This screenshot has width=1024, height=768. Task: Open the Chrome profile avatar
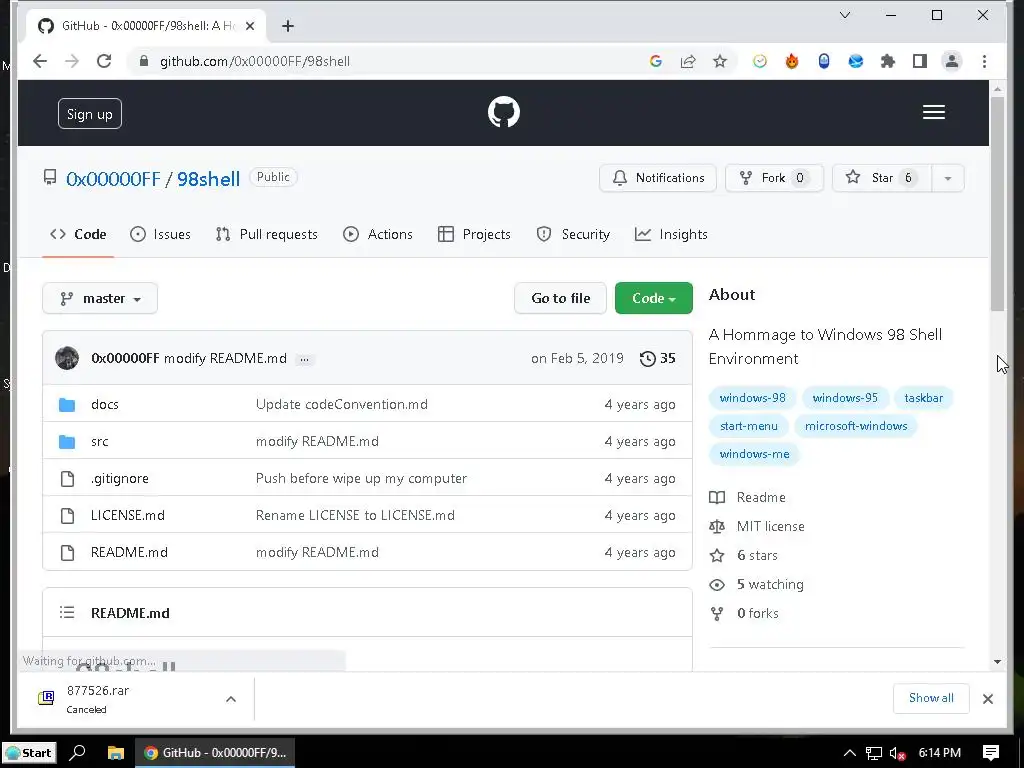[x=952, y=61]
